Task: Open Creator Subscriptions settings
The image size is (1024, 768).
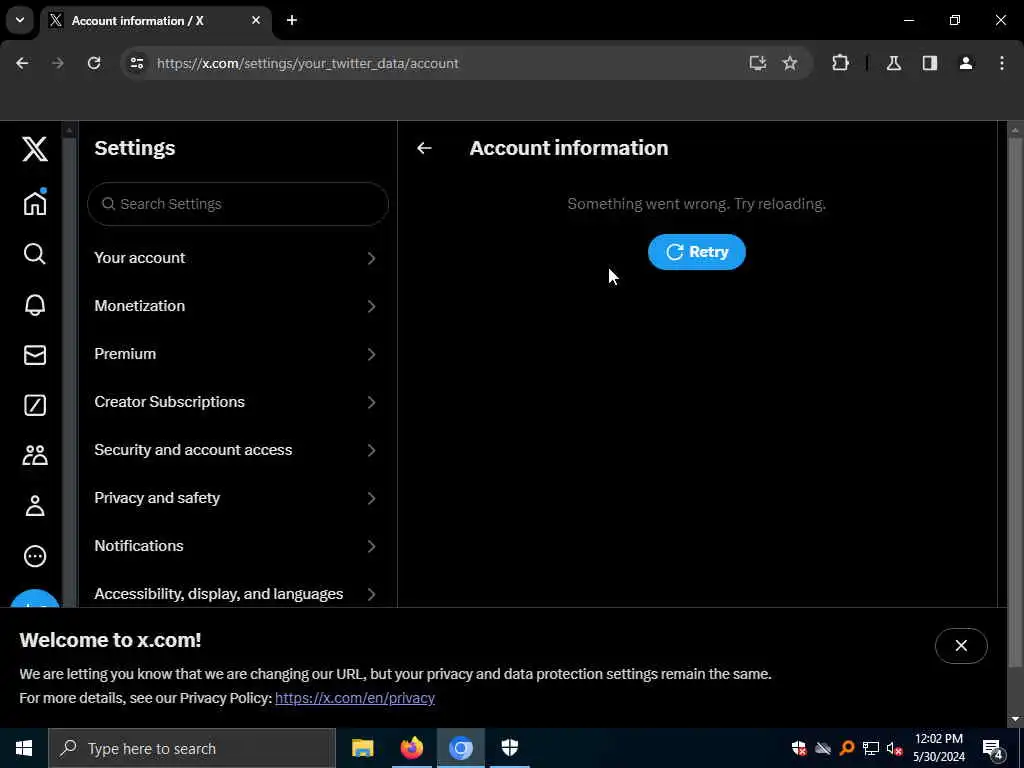Action: coord(237,402)
